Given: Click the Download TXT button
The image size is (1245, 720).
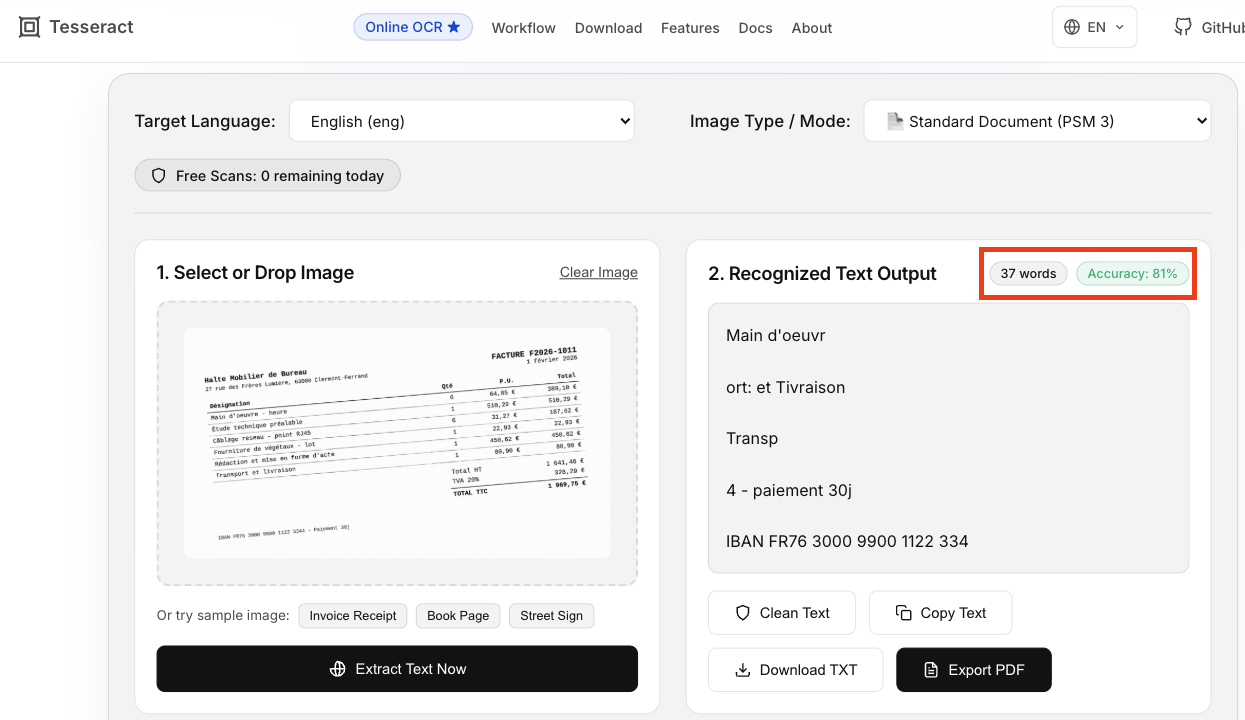Looking at the screenshot, I should pos(795,670).
